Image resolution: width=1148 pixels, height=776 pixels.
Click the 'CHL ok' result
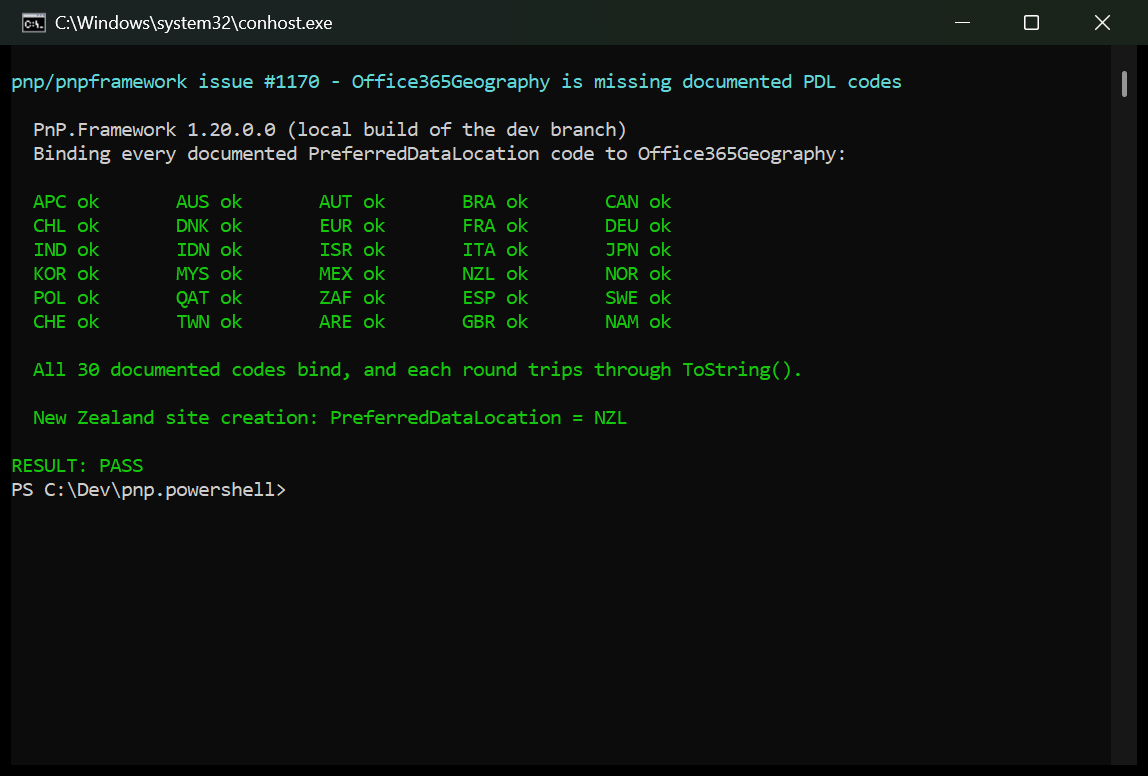66,225
